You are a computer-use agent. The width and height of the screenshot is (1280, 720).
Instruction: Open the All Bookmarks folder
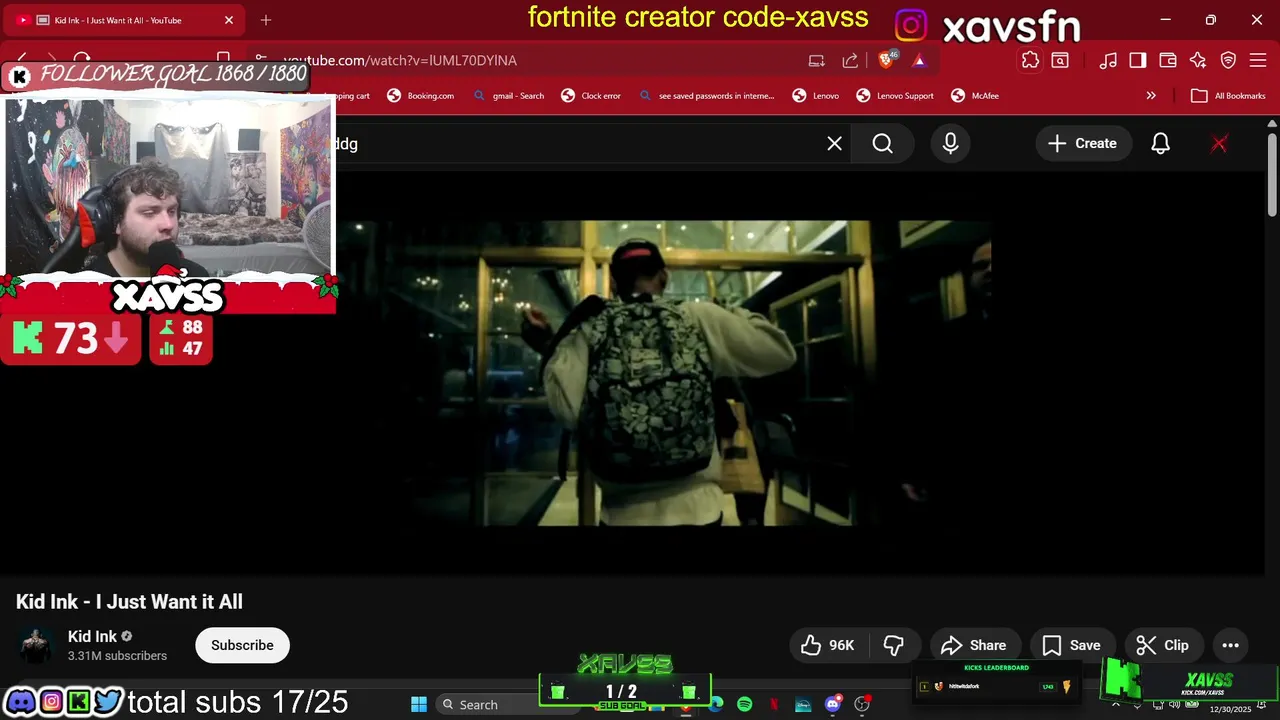(1228, 96)
